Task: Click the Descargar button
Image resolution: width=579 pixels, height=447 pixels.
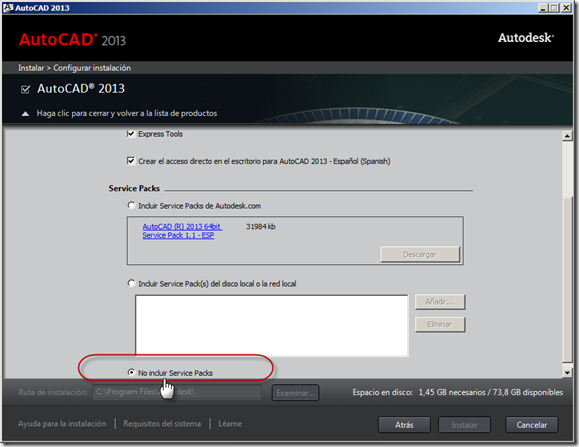Action: 420,254
